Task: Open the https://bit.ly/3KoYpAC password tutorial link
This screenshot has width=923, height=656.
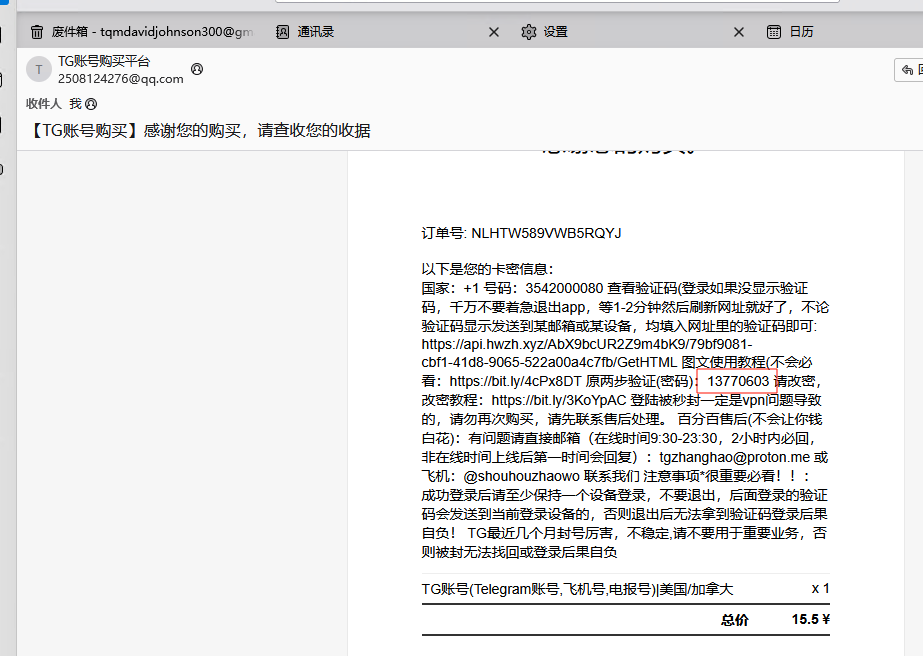Action: tap(559, 400)
